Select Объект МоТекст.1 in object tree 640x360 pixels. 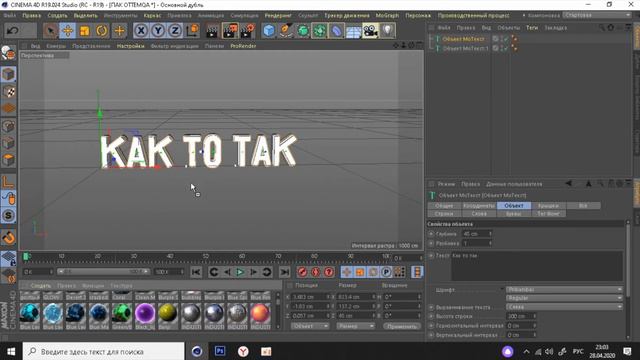point(465,48)
